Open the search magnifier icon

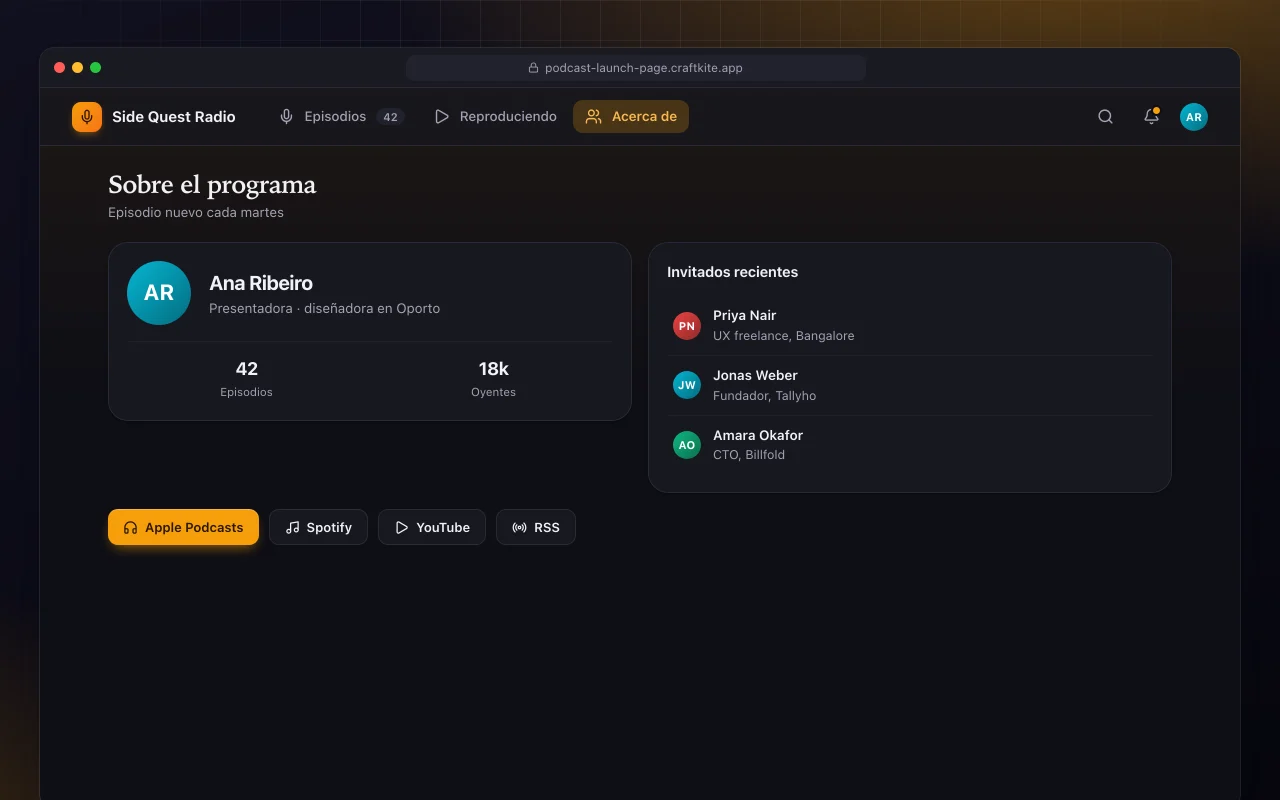(x=1105, y=117)
